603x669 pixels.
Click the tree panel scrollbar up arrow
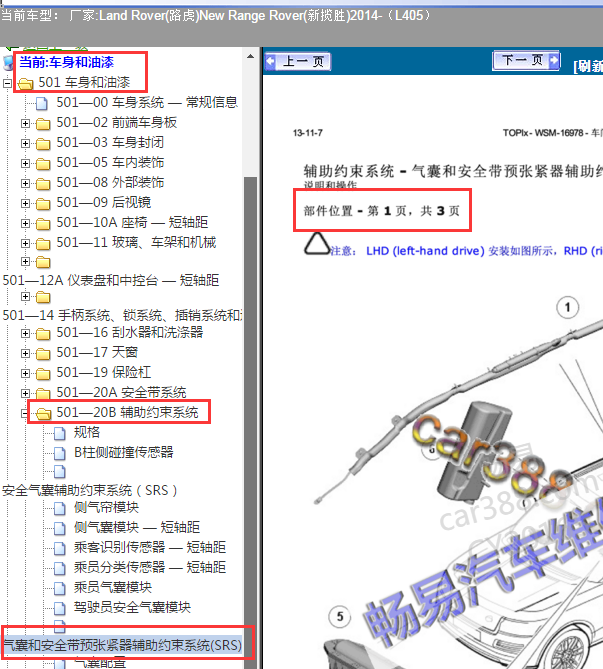pos(251,56)
